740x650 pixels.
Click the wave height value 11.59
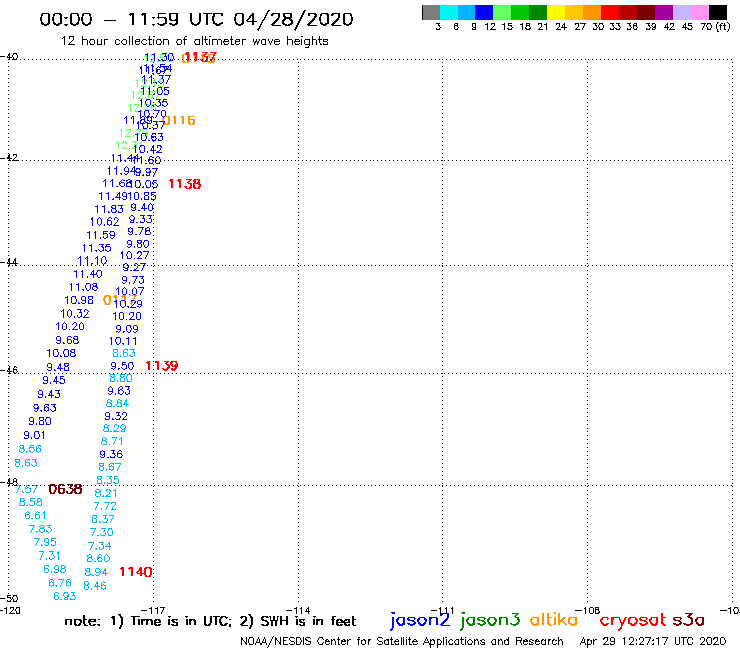[101, 235]
